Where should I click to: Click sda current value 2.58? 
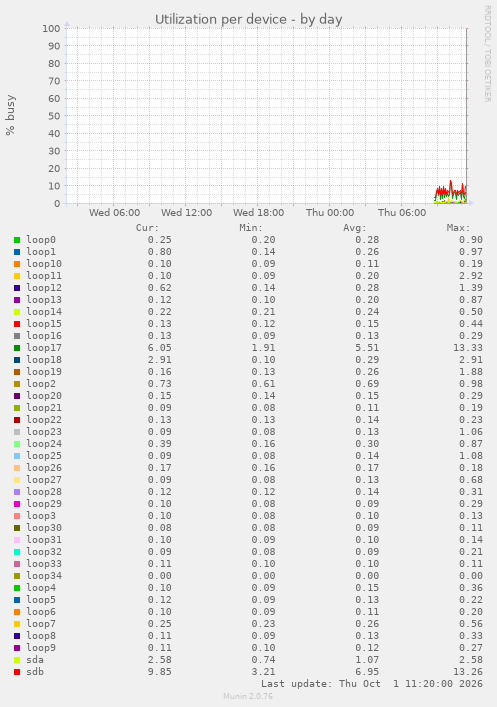pyautogui.click(x=160, y=660)
